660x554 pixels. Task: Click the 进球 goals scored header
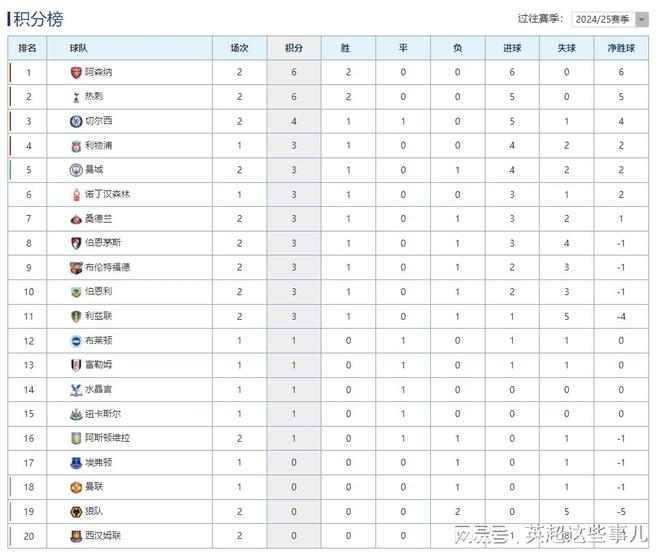pos(512,48)
